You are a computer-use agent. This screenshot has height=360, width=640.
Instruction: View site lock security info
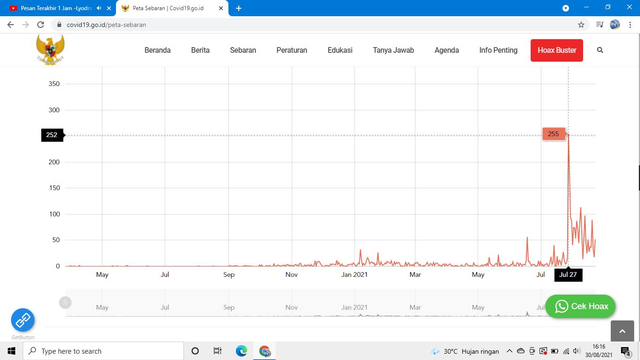59,25
